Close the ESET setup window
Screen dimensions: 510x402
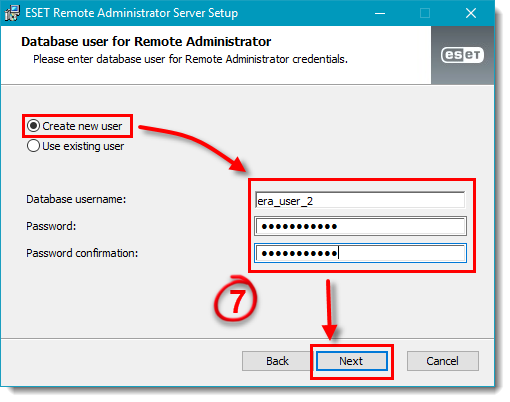coord(471,13)
